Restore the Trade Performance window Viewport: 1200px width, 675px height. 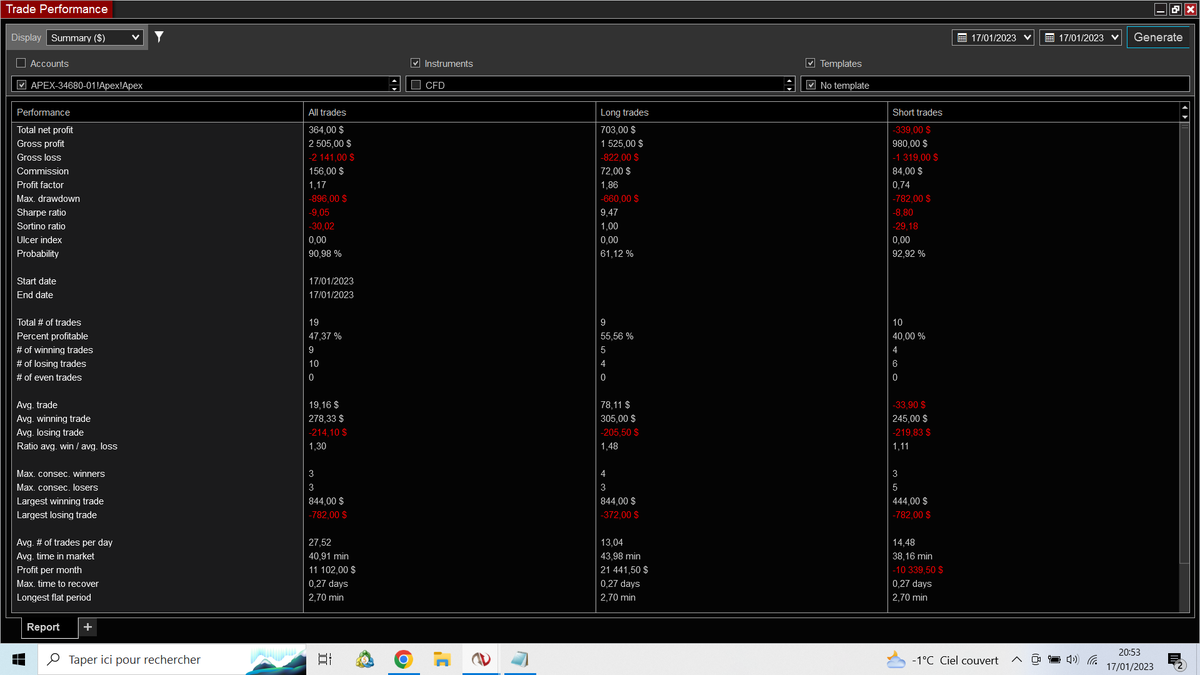(1174, 9)
